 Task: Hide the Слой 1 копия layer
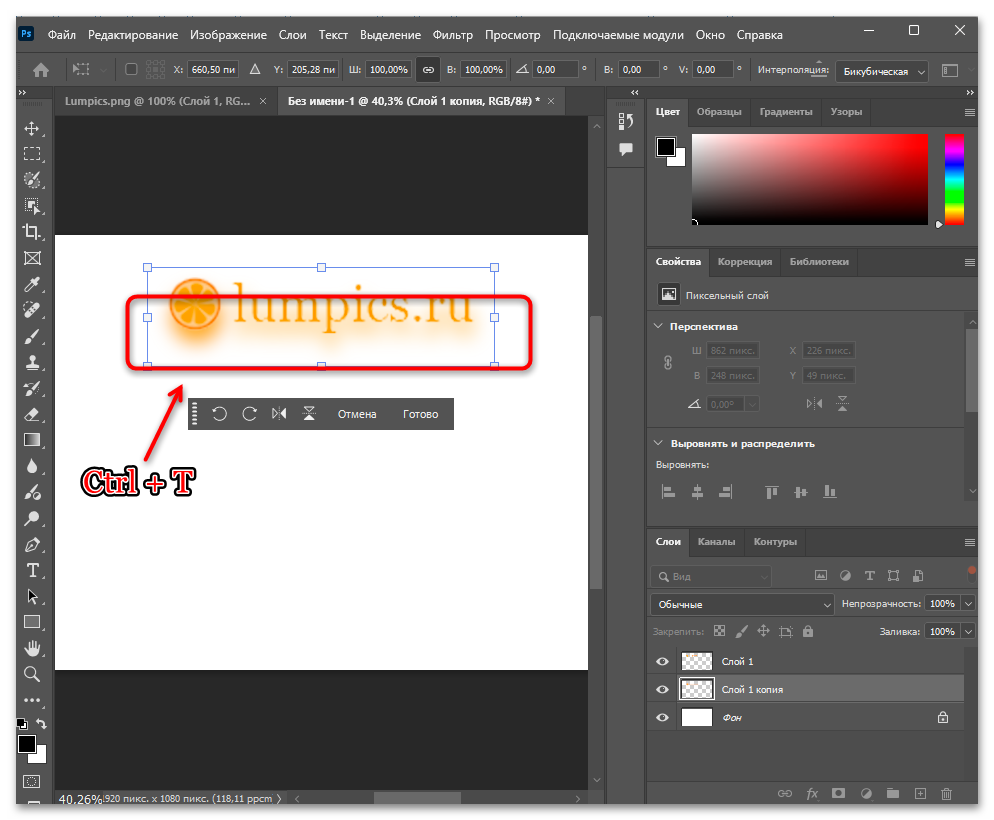click(662, 689)
